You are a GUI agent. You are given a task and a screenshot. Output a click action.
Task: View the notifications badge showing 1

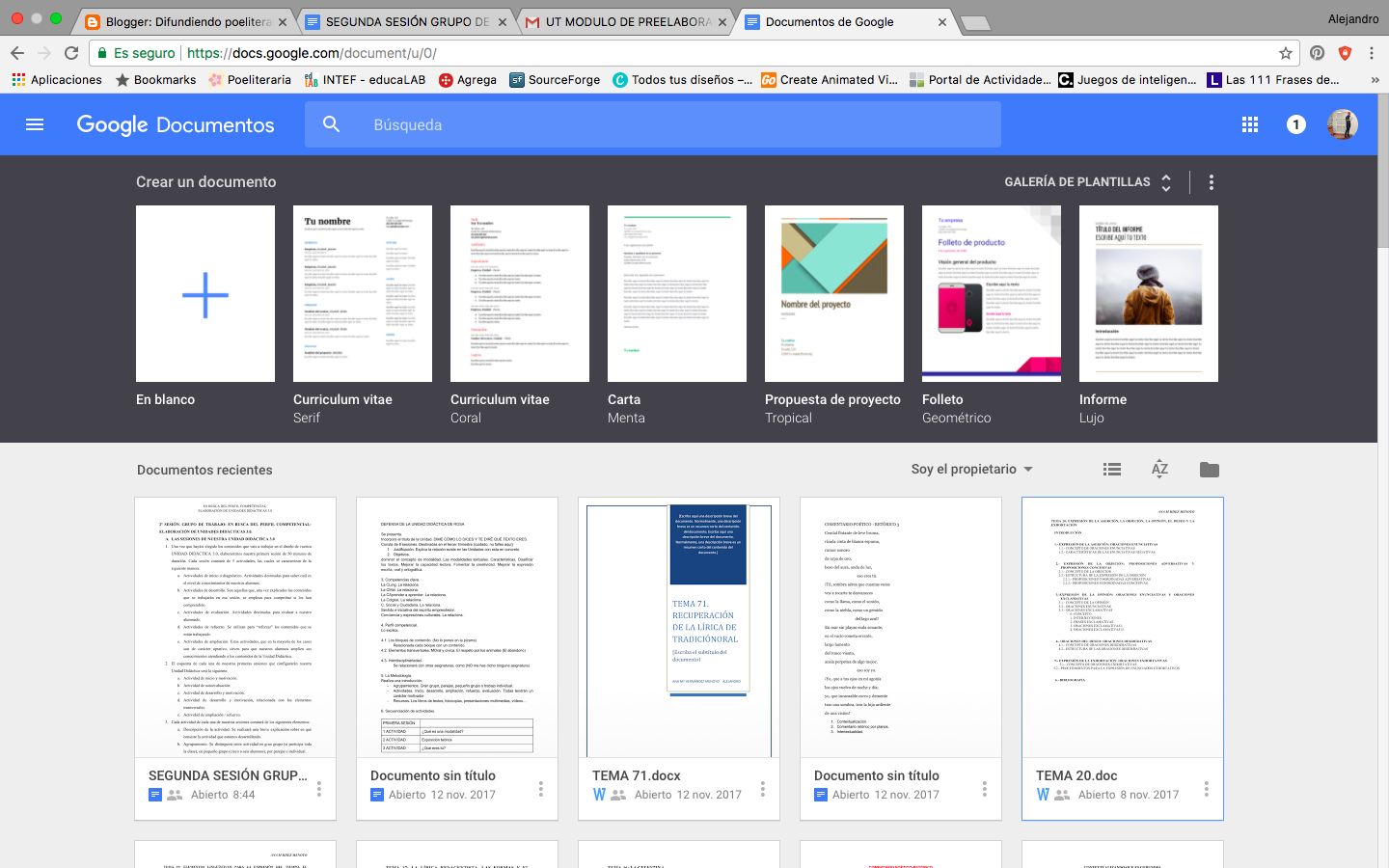pyautogui.click(x=1296, y=124)
